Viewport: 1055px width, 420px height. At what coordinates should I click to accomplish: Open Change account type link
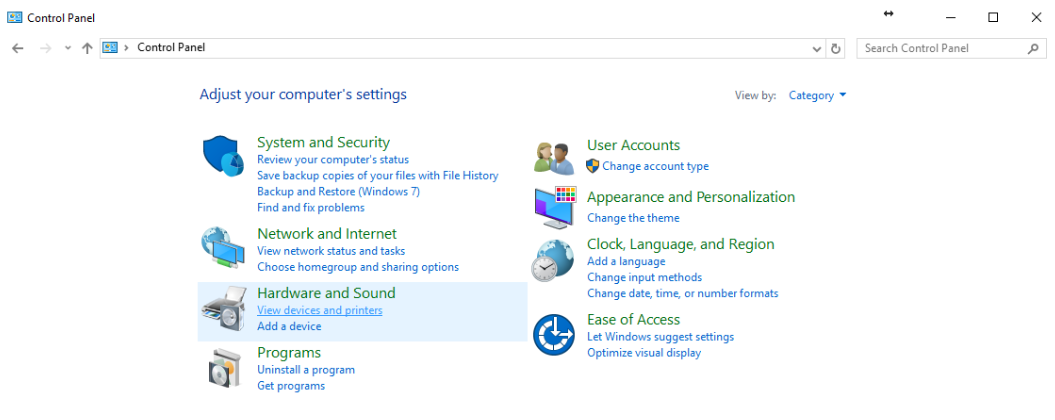point(655,166)
